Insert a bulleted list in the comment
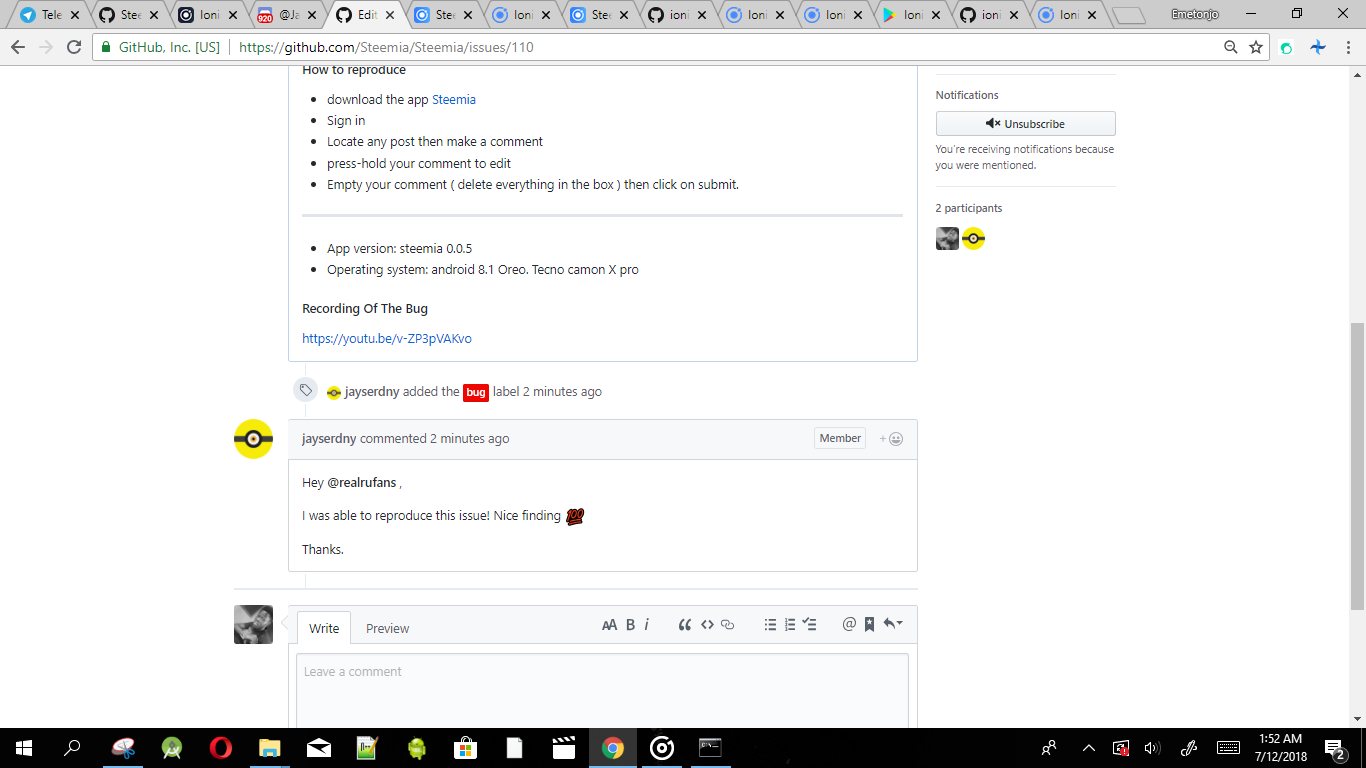1366x768 pixels. coord(770,625)
